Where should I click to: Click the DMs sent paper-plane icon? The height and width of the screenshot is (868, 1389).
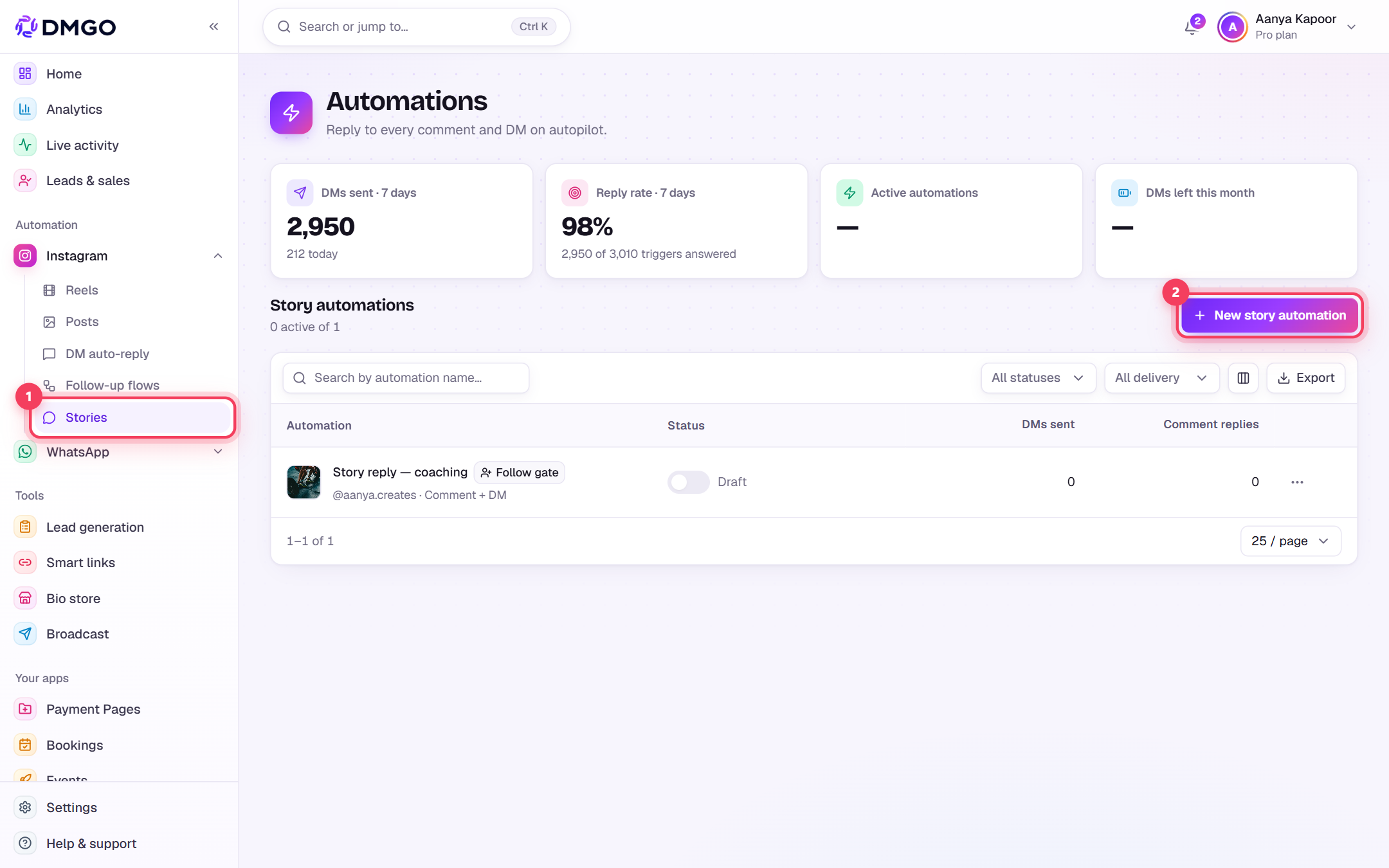click(300, 193)
